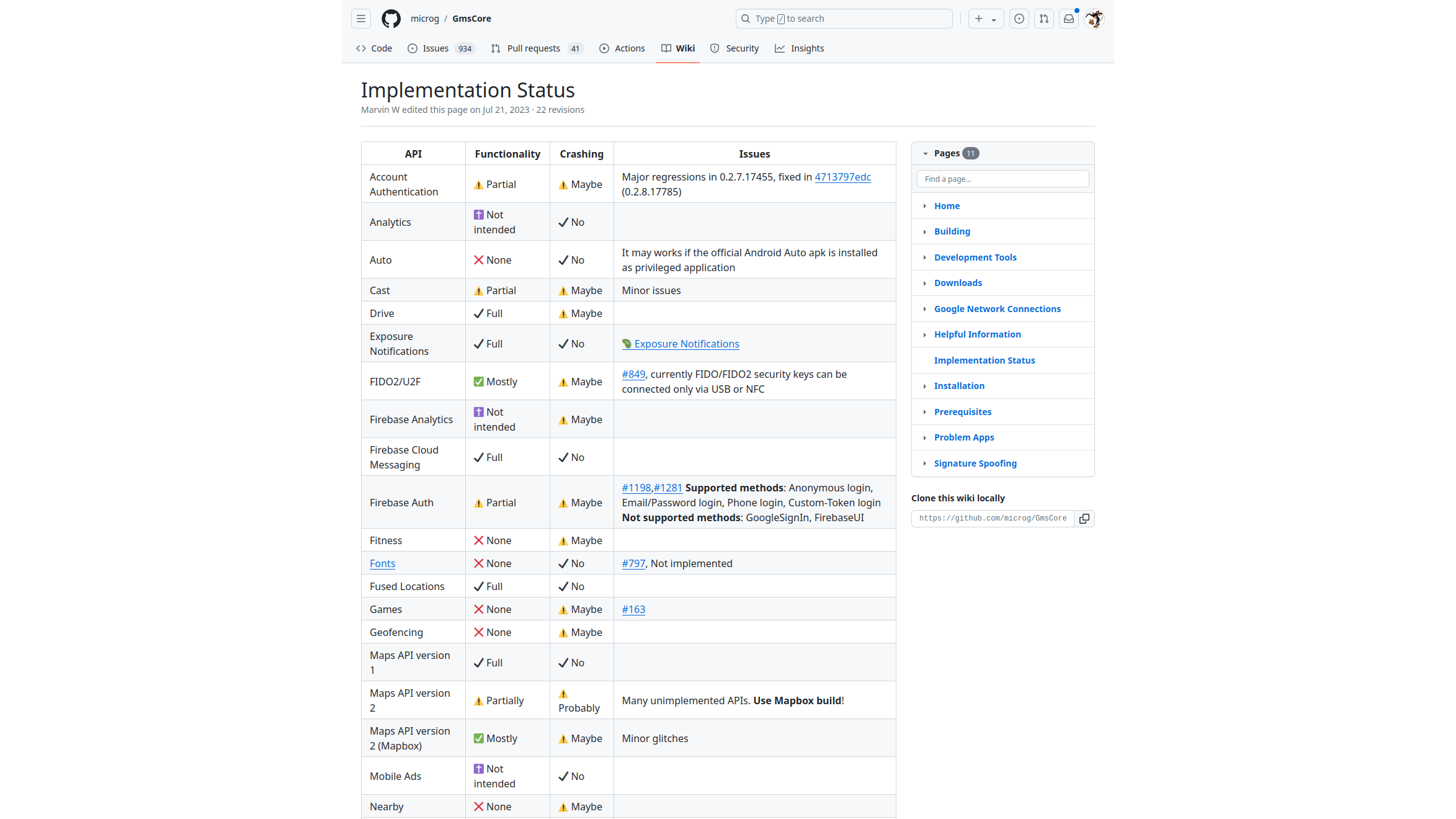Open the hamburger navigation menu
Image resolution: width=1456 pixels, height=819 pixels.
[x=361, y=19]
